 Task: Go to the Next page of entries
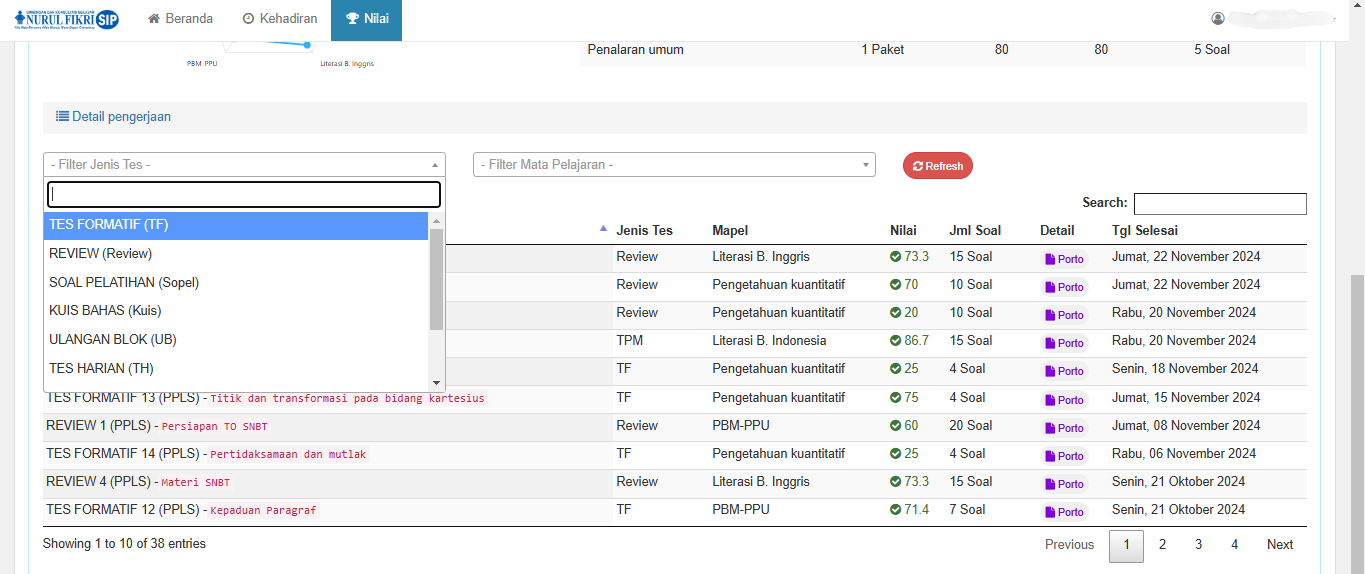tap(1279, 545)
